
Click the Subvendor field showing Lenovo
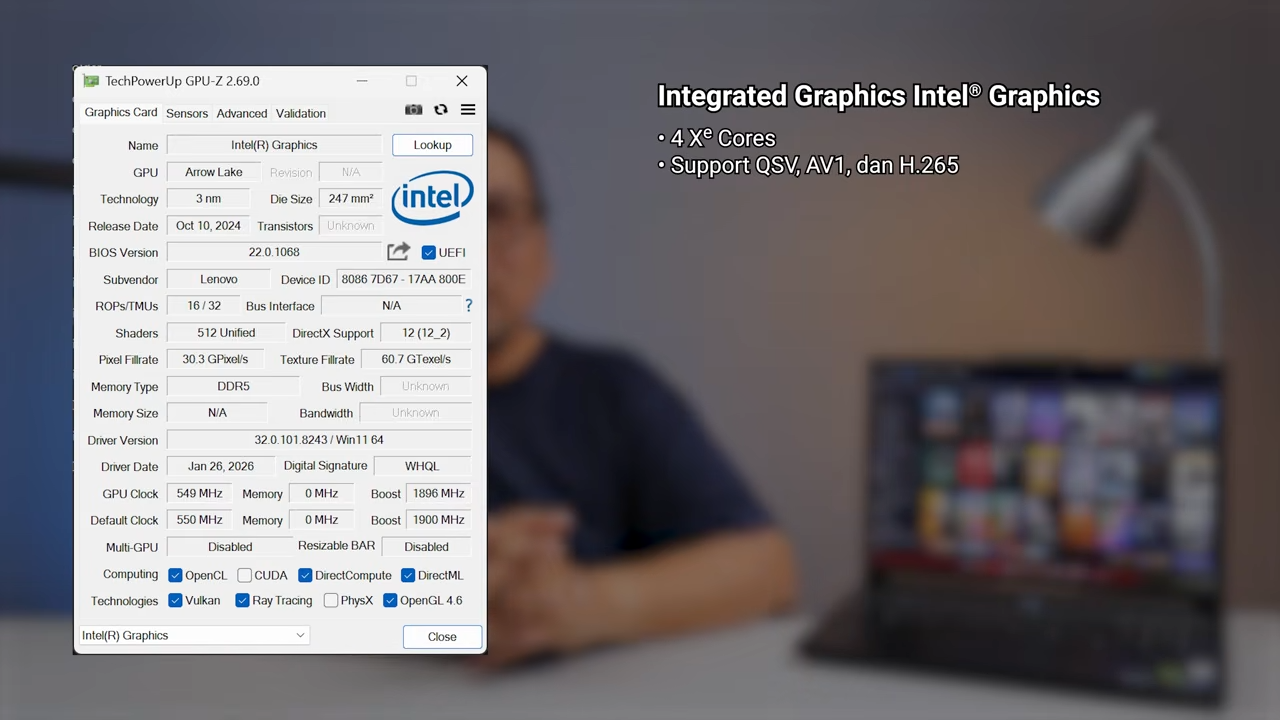[218, 279]
